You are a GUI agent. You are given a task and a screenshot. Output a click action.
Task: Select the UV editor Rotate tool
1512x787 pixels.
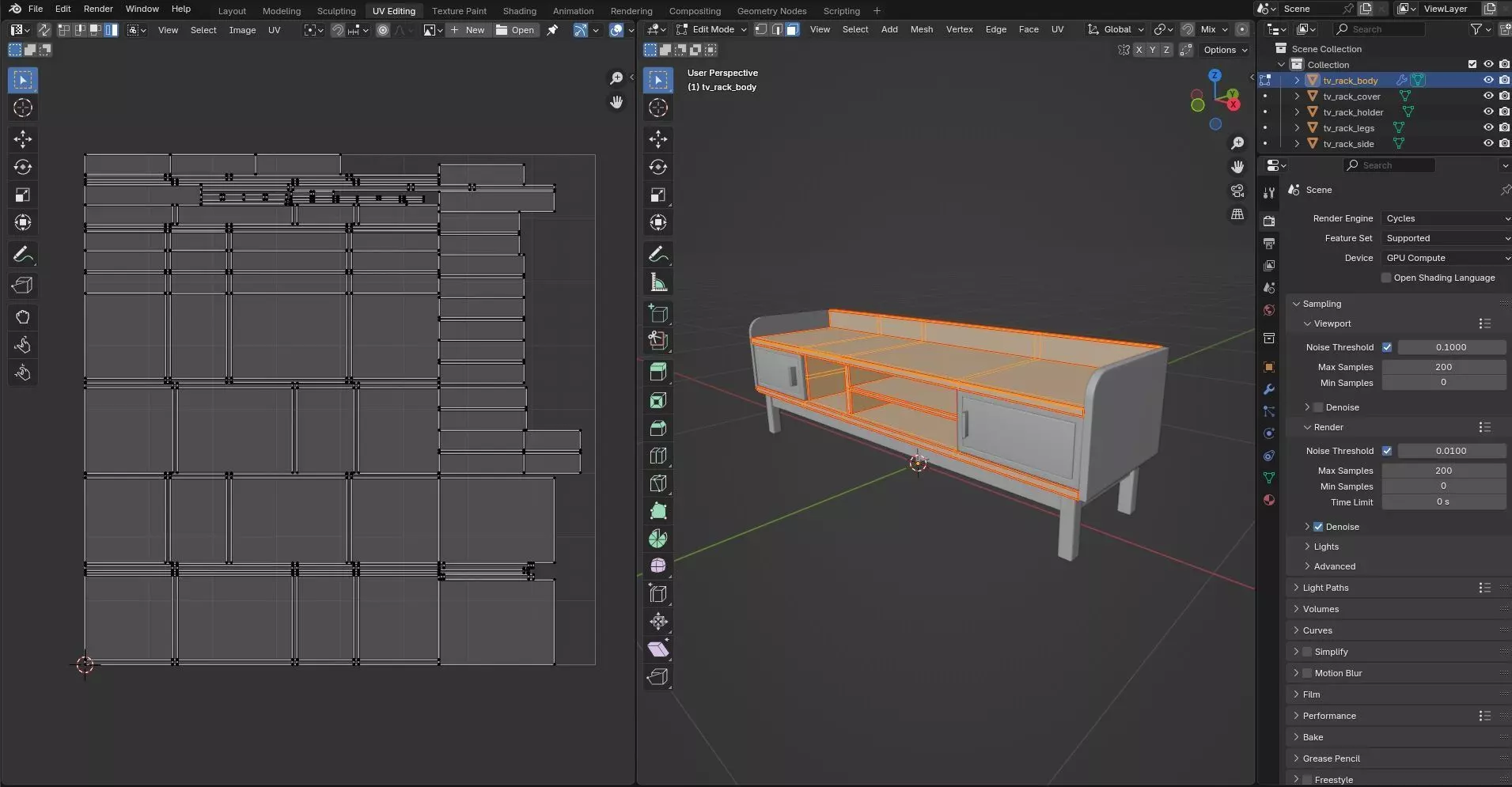pos(23,167)
